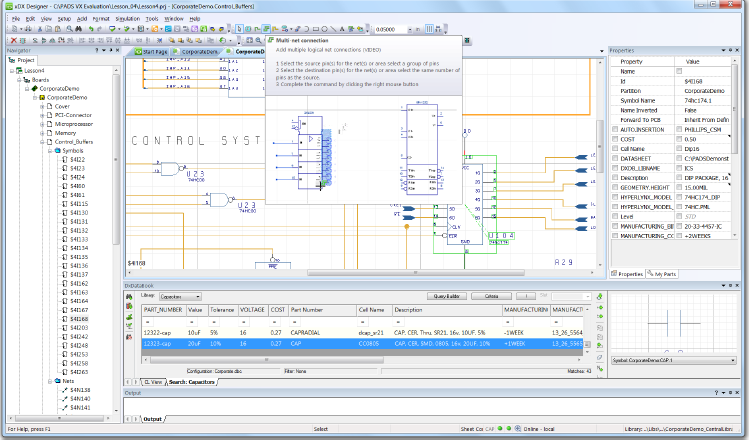Viewport: 749px width, 441px height.
Task: Select the Multi-net connection tool
Action: (267, 29)
